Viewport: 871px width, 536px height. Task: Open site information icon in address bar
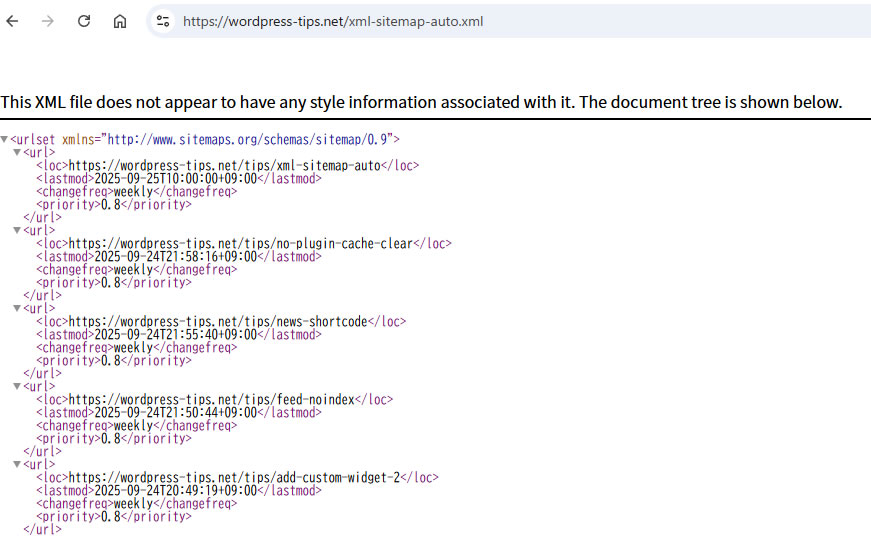tap(163, 21)
